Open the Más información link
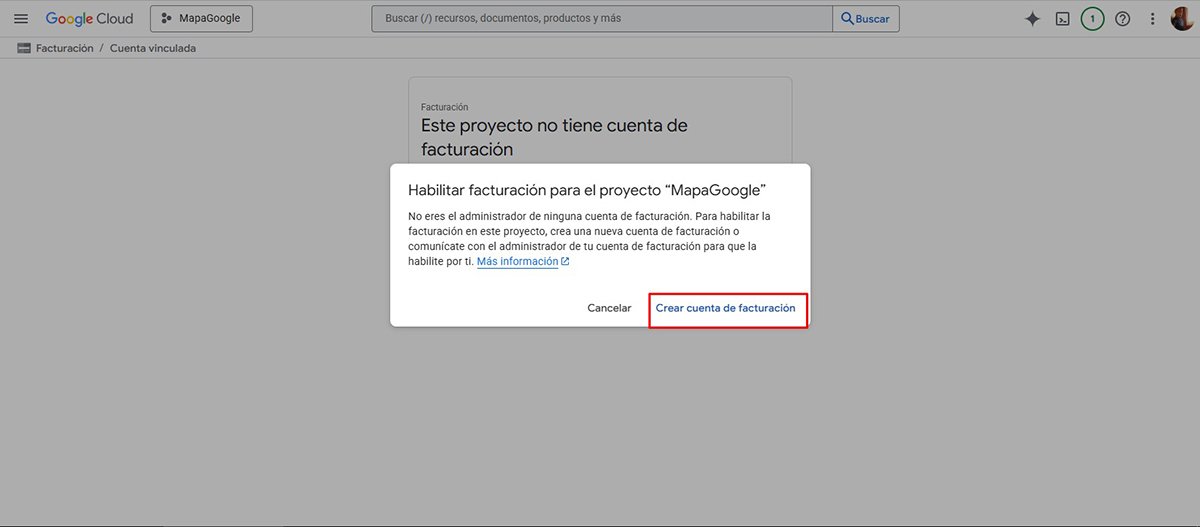The image size is (1200, 527). pyautogui.click(x=523, y=262)
